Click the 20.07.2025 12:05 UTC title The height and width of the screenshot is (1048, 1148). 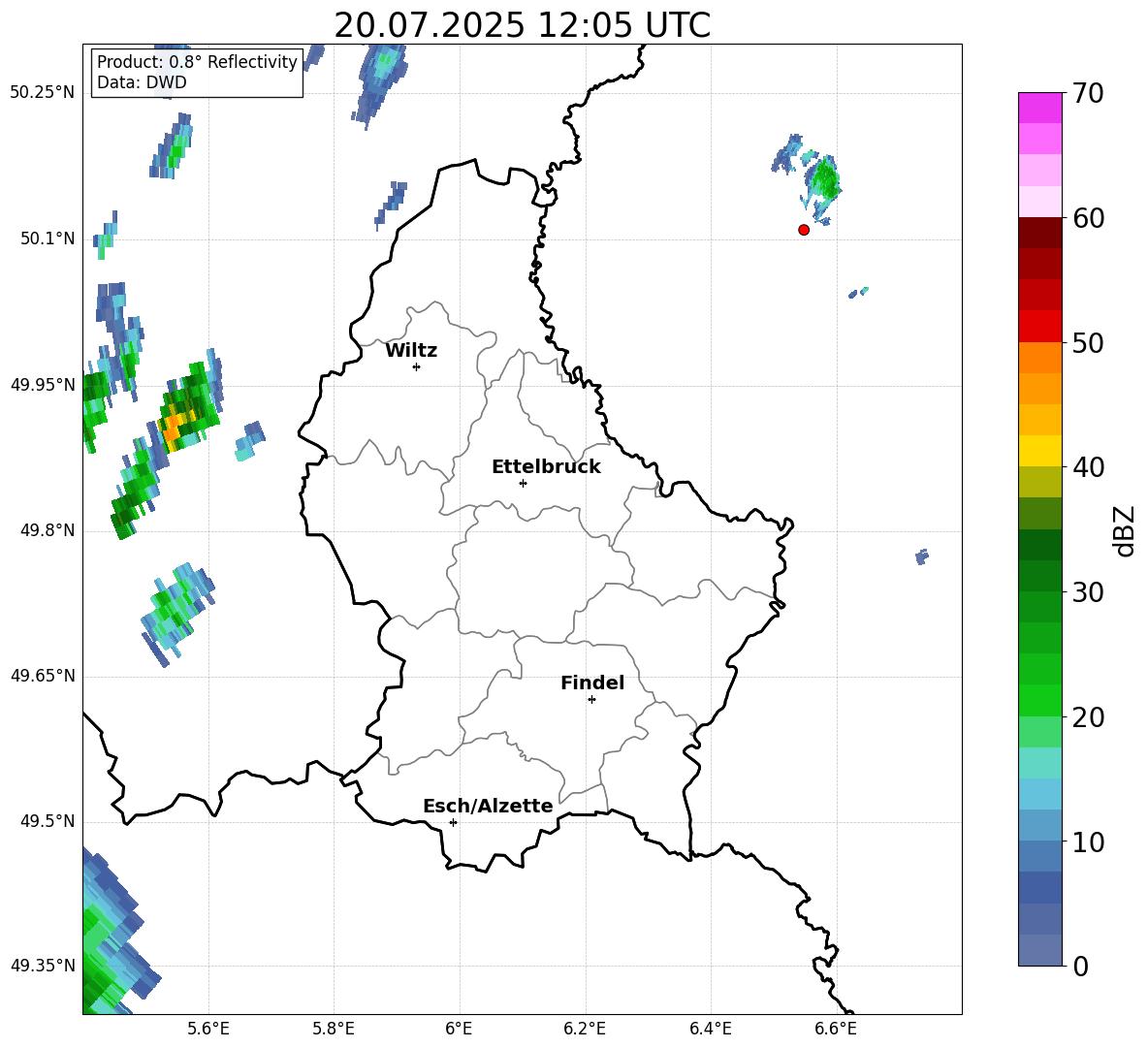tap(522, 25)
